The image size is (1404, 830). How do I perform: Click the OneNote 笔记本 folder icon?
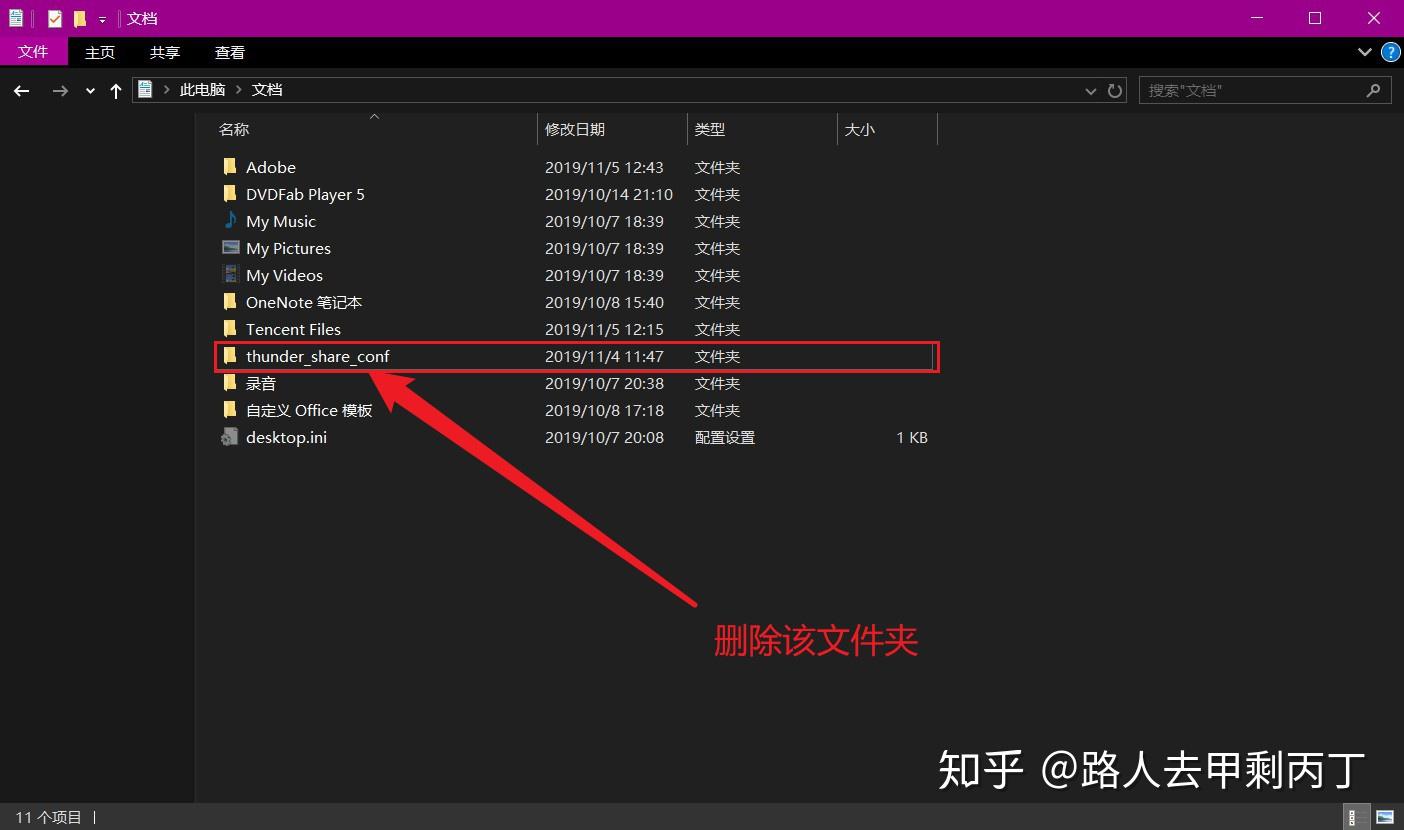(230, 302)
